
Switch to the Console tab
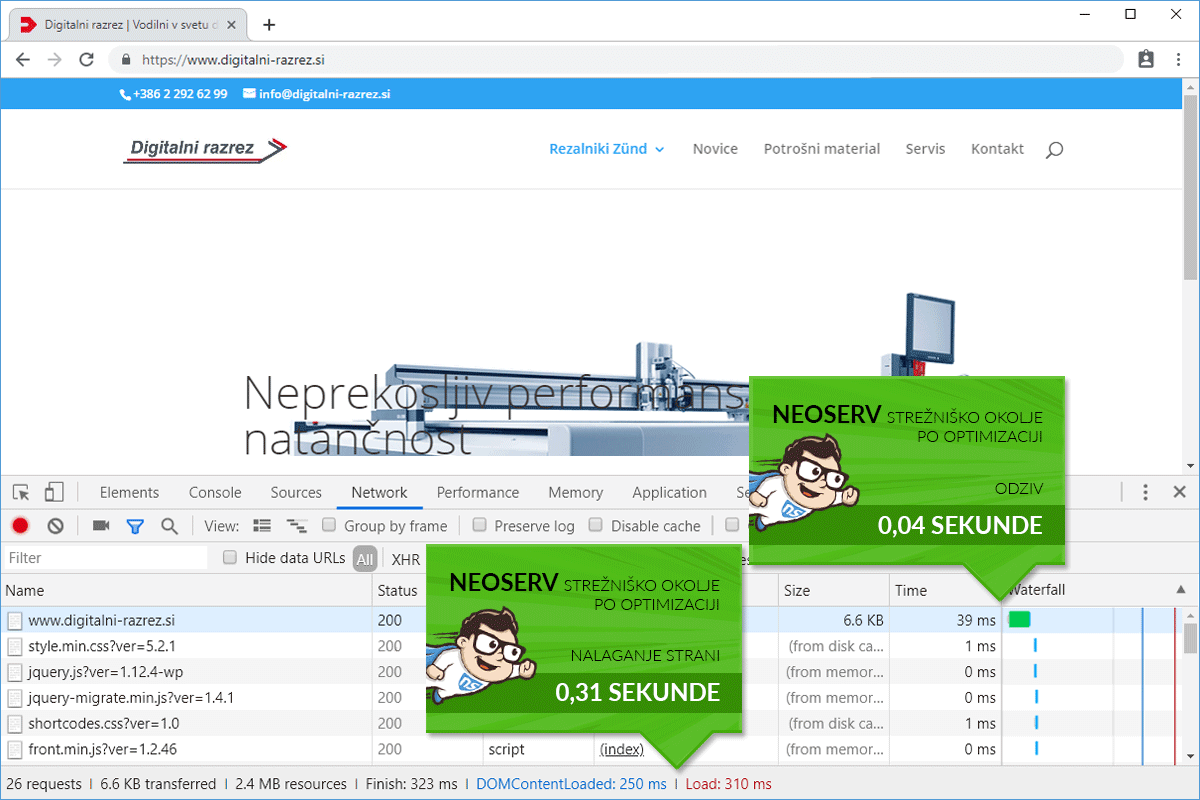click(x=215, y=492)
